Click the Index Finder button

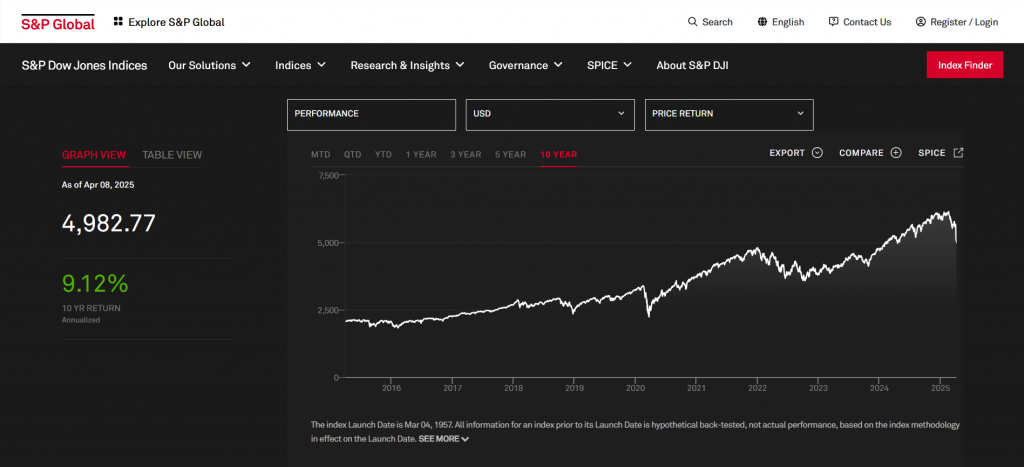(964, 65)
